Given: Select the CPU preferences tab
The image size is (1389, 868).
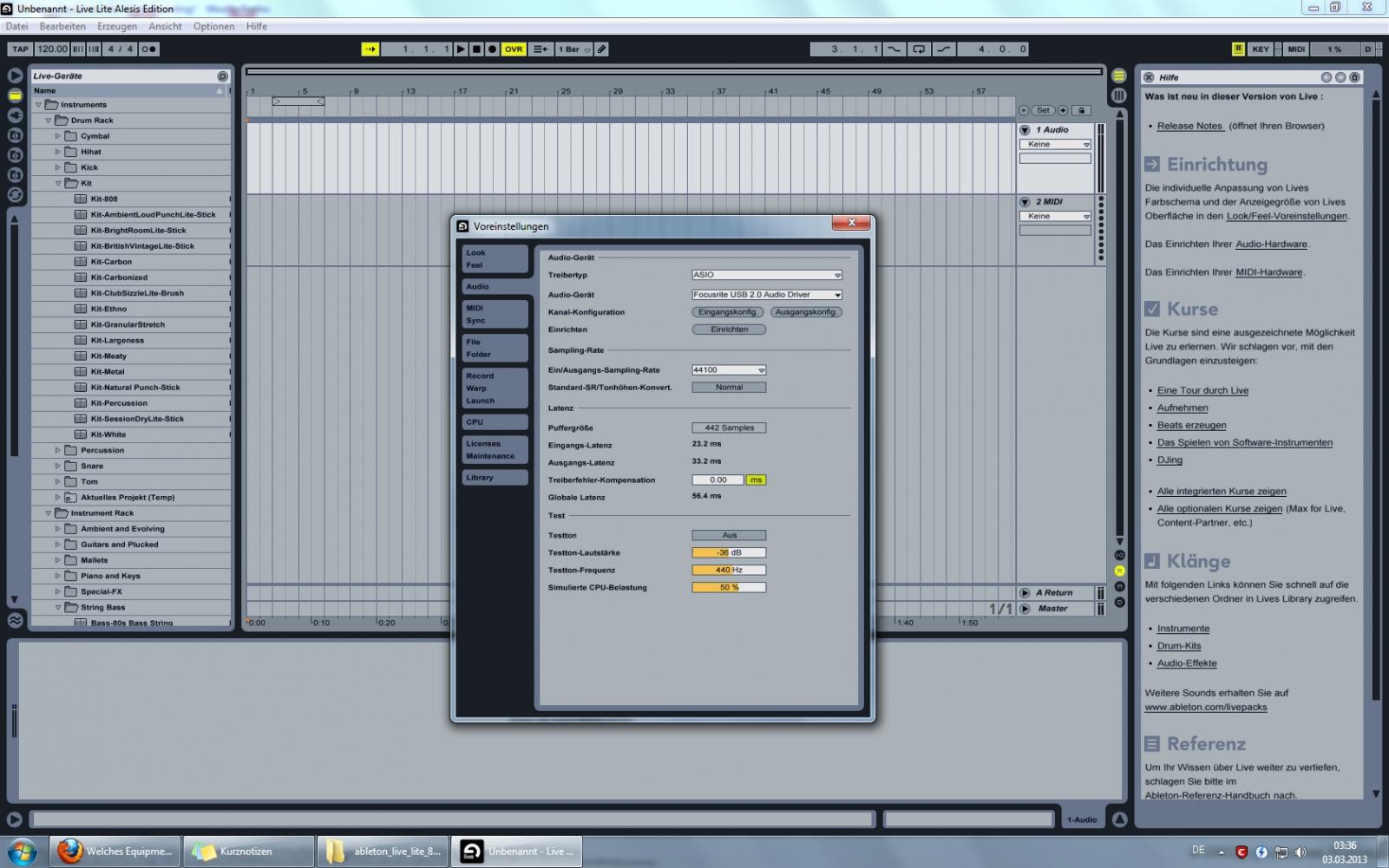Looking at the screenshot, I should click(x=495, y=422).
